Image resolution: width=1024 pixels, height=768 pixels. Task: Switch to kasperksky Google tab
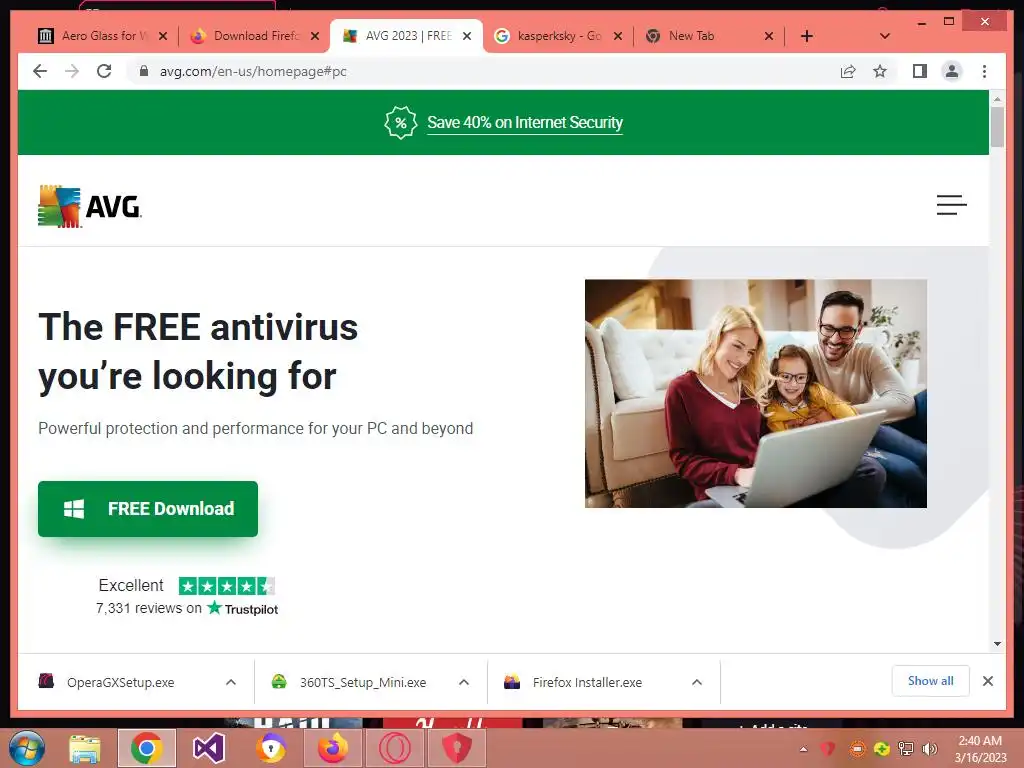[x=558, y=36]
